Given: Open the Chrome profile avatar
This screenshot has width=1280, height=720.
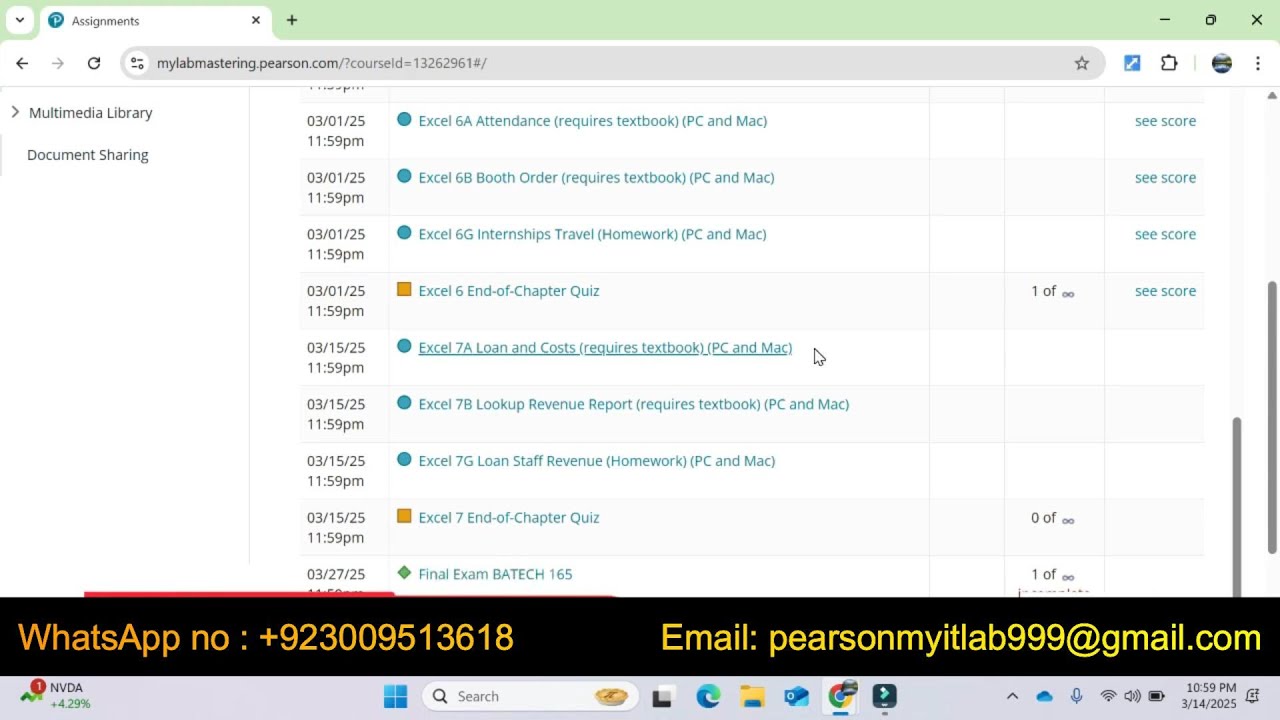Looking at the screenshot, I should pos(1221,63).
